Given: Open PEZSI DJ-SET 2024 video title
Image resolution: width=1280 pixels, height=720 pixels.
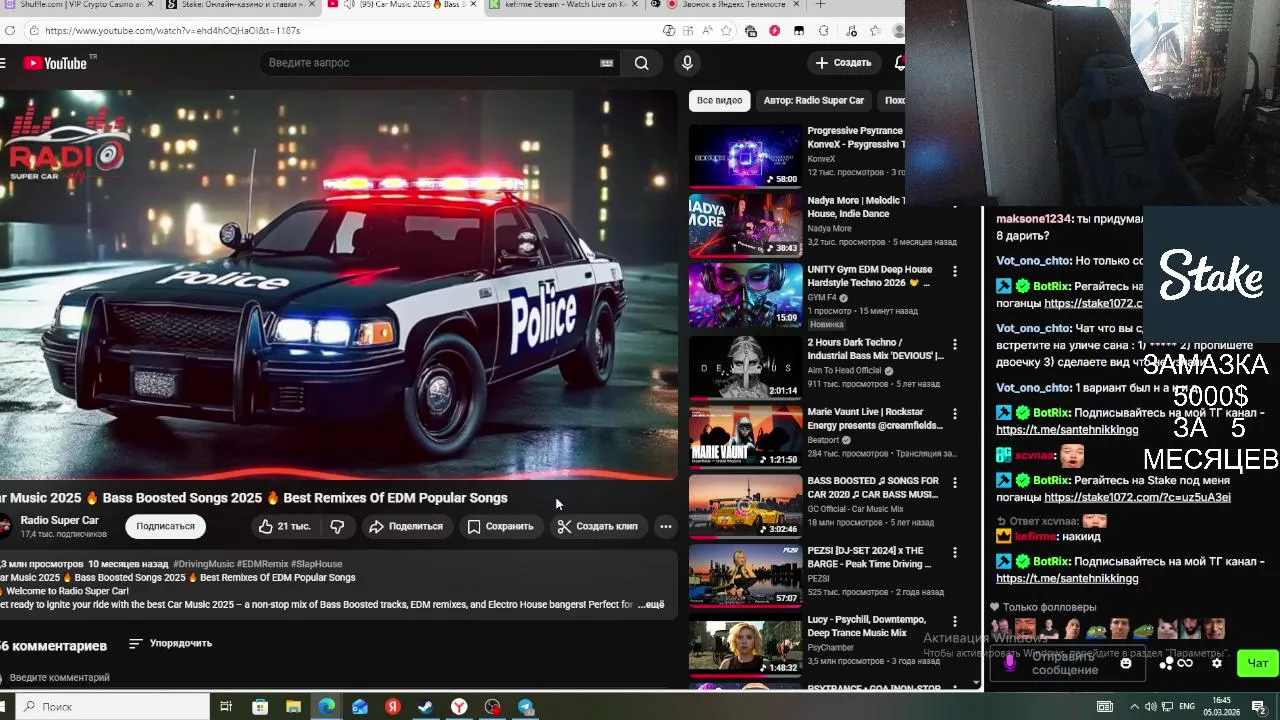Looking at the screenshot, I should click(869, 557).
